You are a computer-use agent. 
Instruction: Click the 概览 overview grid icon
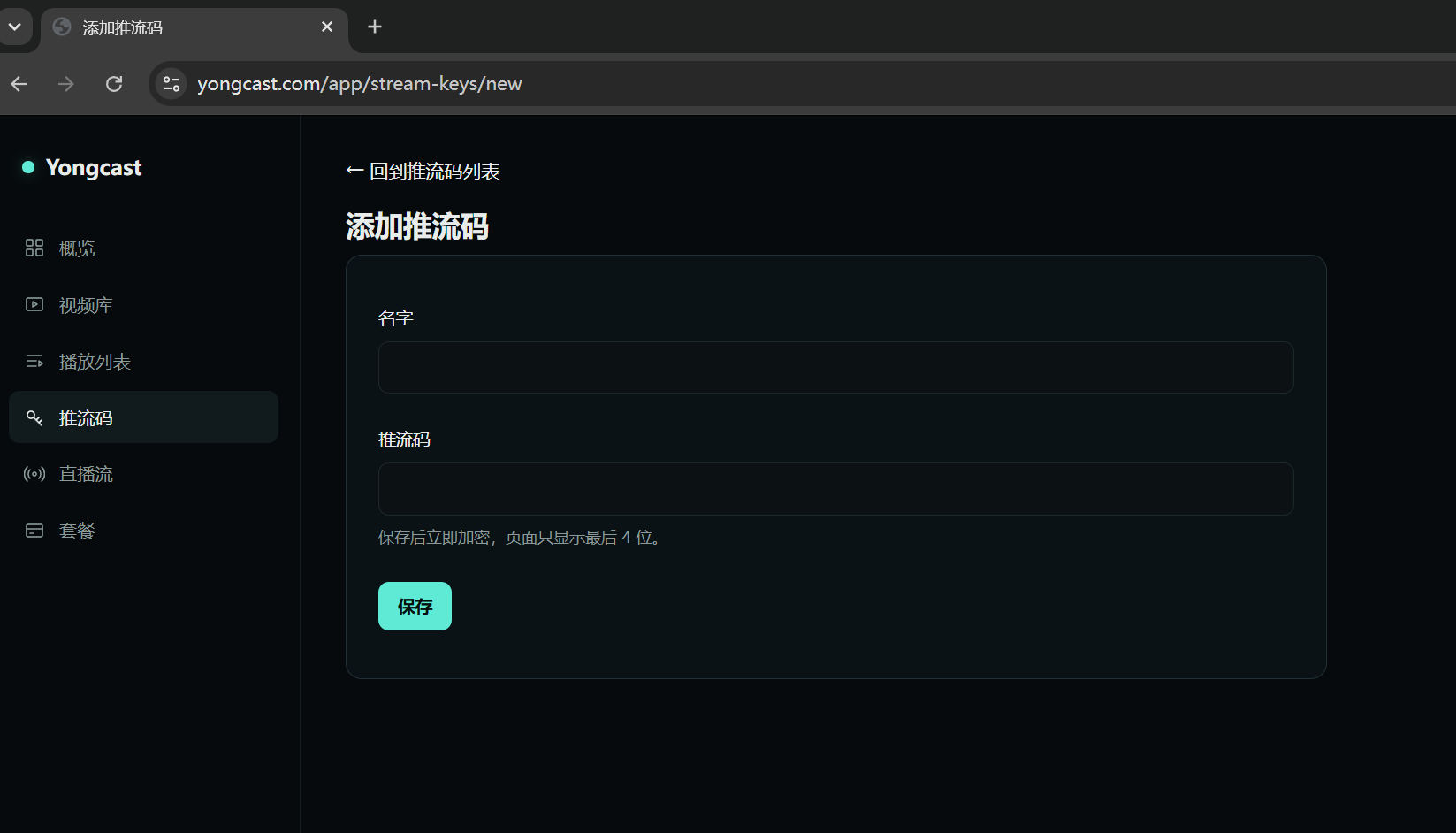(34, 248)
